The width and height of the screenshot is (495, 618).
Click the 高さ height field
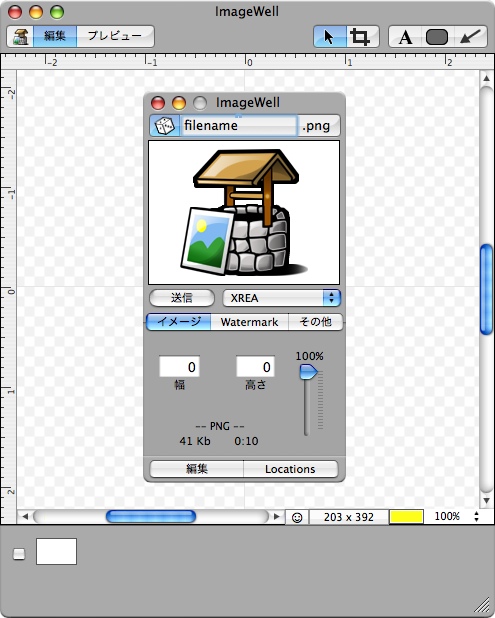pos(255,367)
